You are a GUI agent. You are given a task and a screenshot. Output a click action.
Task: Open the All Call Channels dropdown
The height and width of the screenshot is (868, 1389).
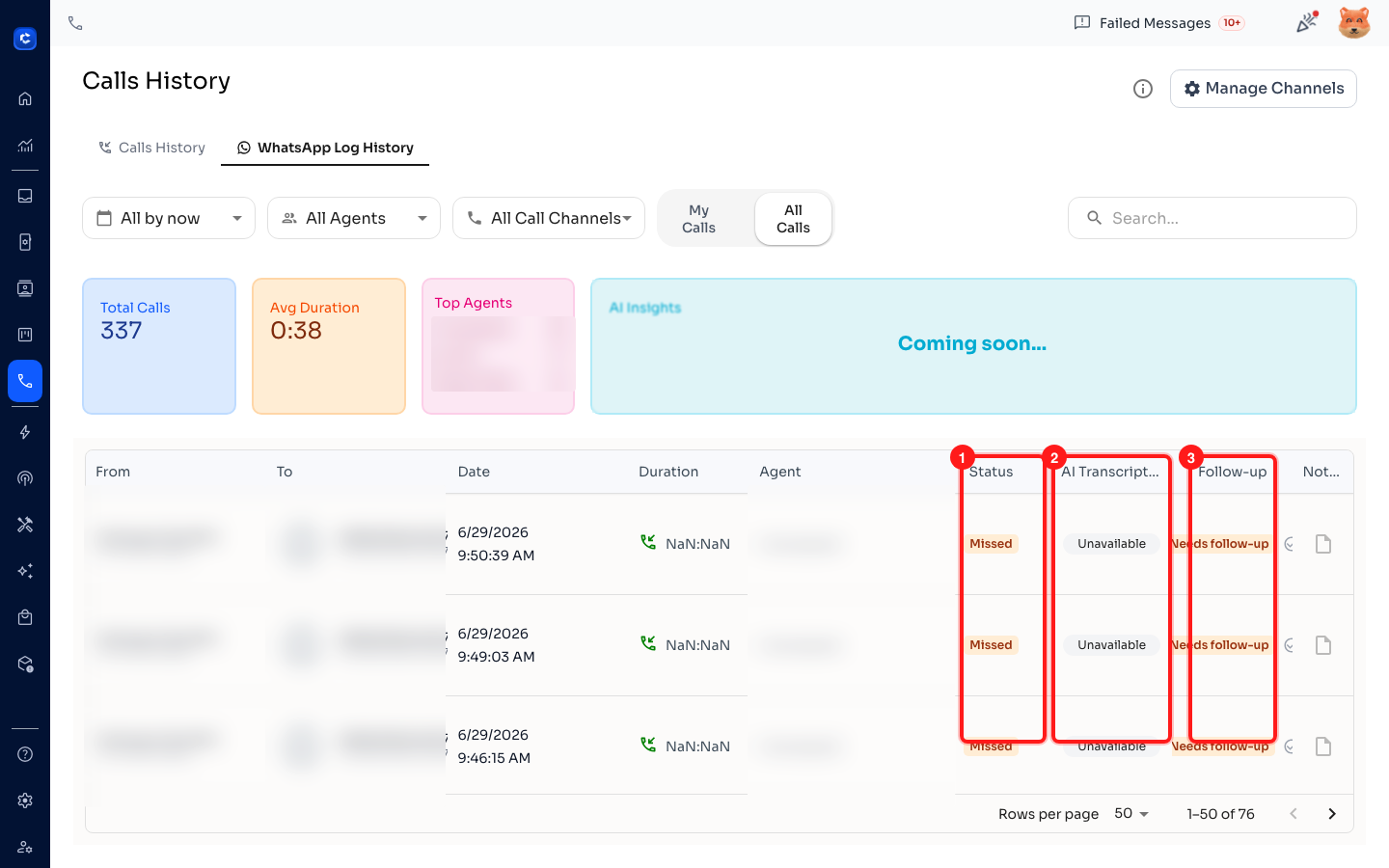tap(549, 218)
